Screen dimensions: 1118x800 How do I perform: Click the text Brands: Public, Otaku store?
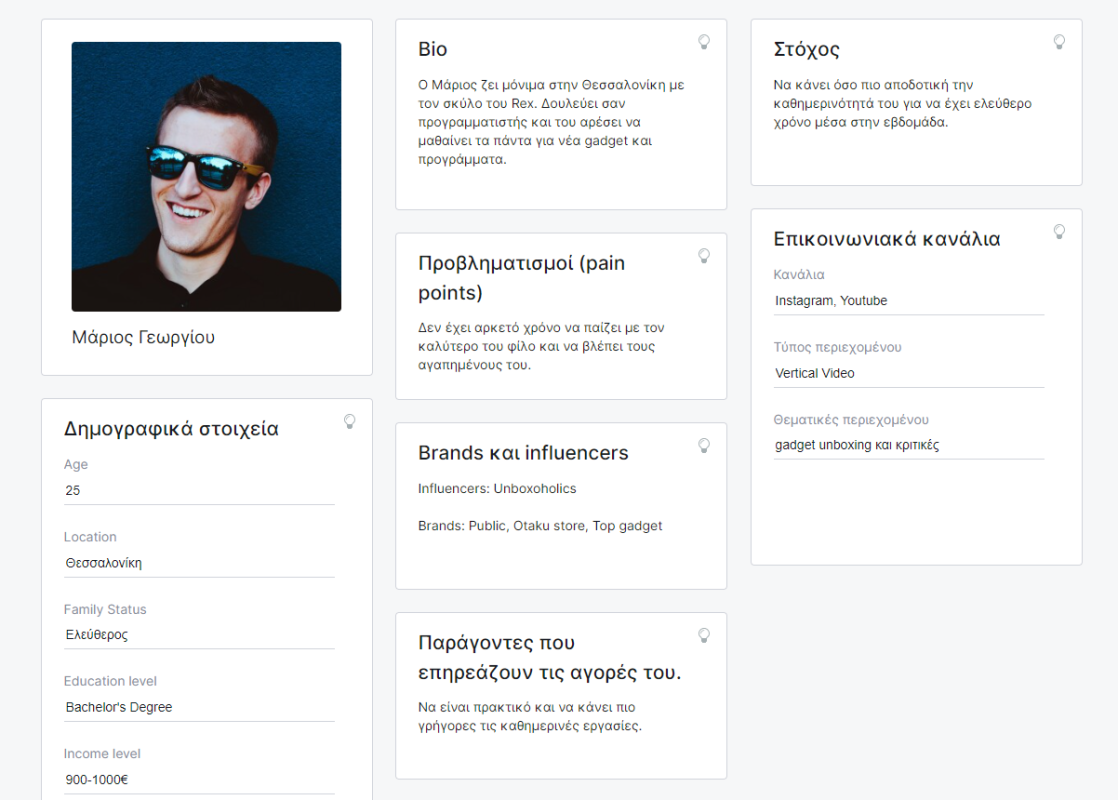pyautogui.click(x=540, y=525)
